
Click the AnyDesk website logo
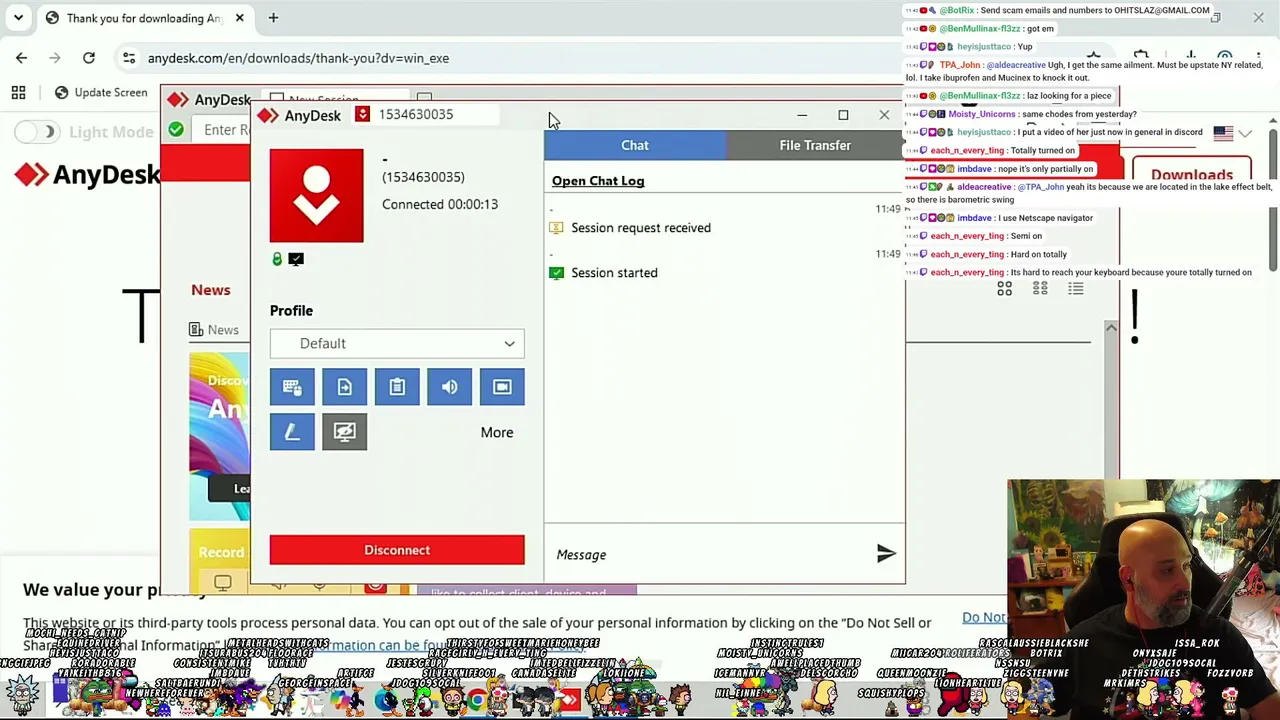[87, 175]
